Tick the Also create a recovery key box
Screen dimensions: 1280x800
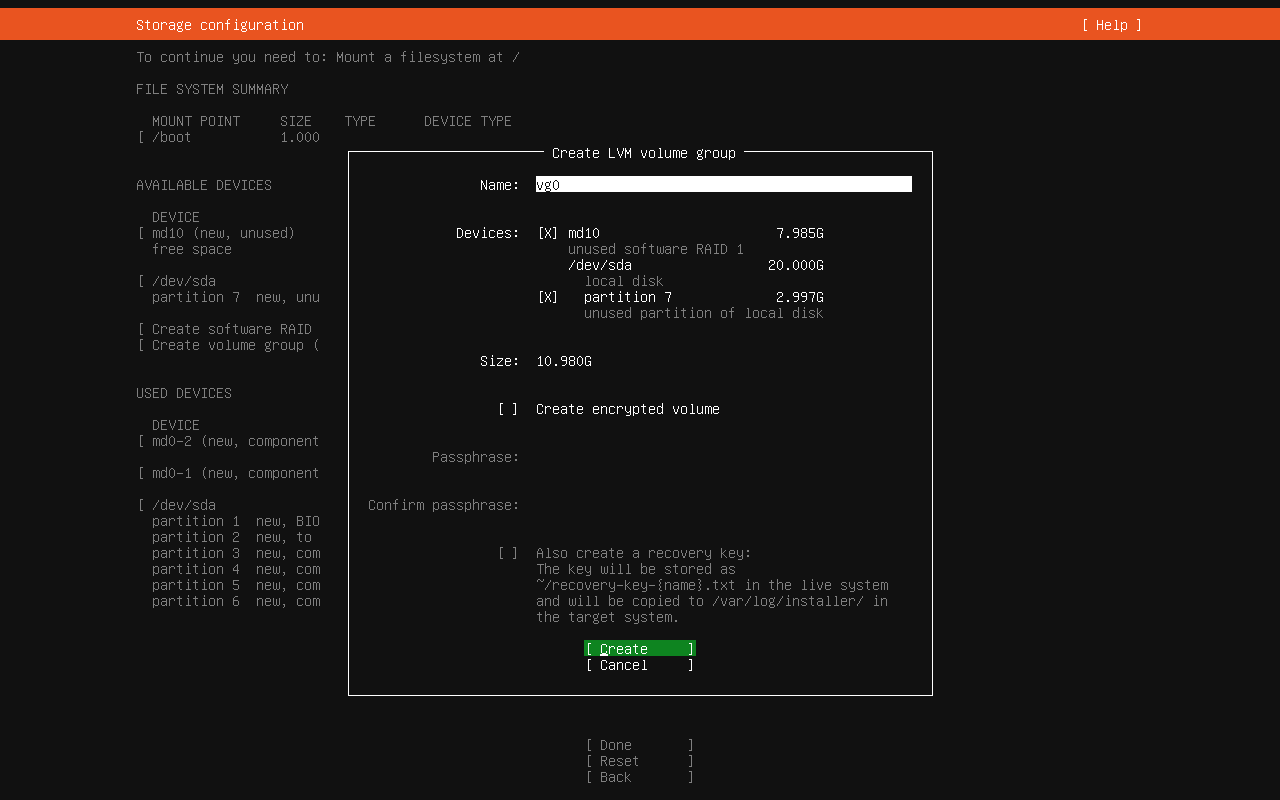pos(508,553)
